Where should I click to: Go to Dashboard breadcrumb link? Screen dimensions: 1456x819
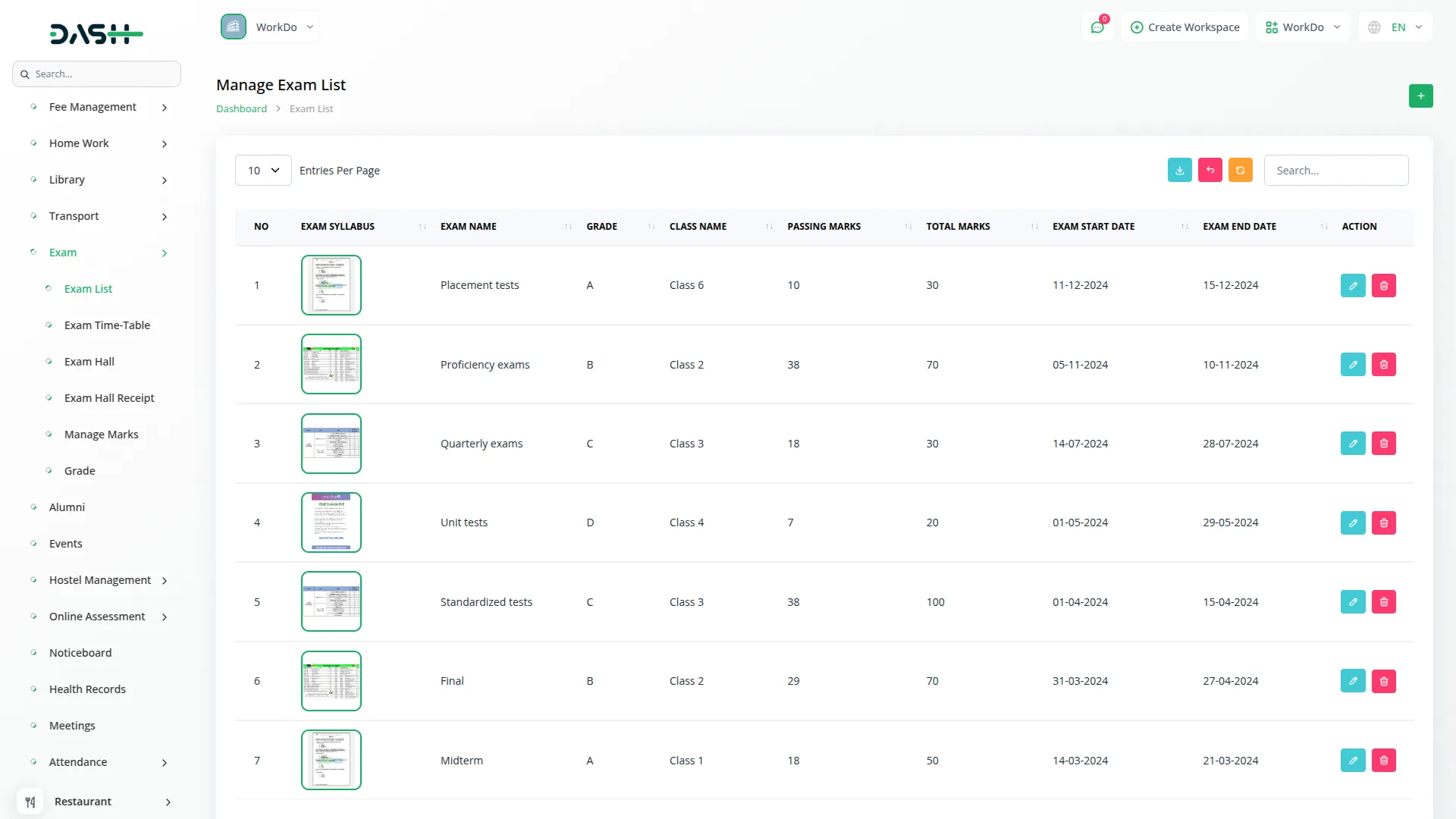point(241,108)
